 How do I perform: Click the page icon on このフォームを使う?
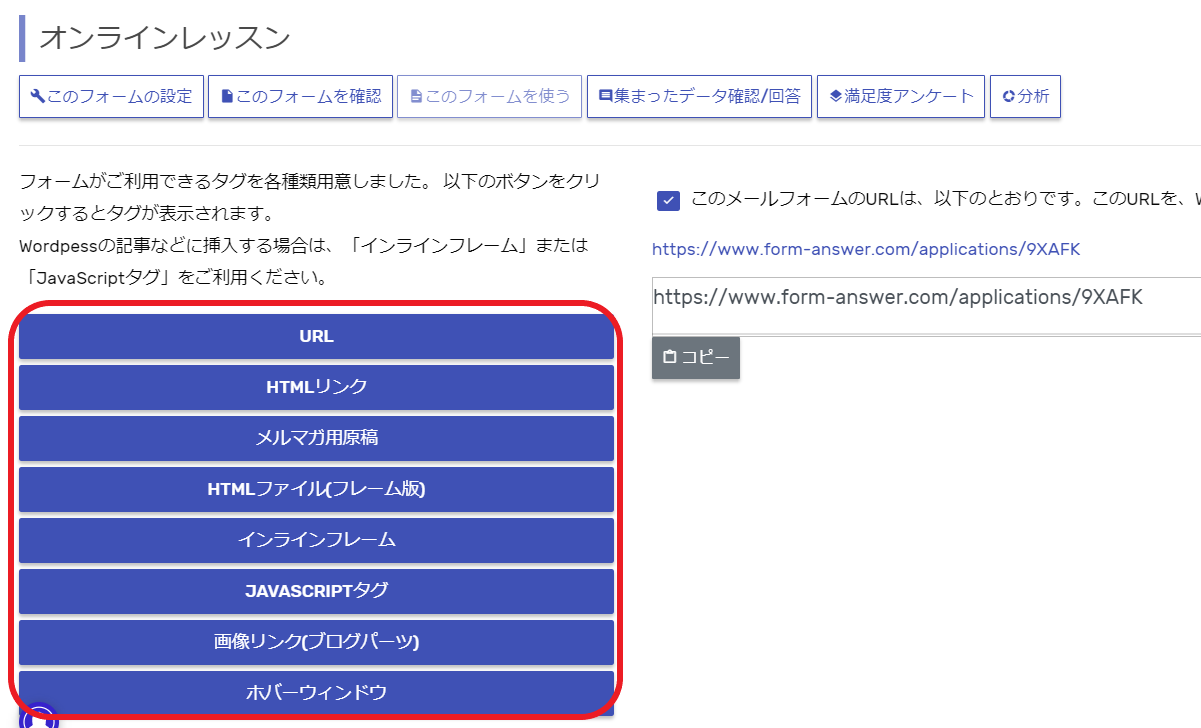click(416, 96)
